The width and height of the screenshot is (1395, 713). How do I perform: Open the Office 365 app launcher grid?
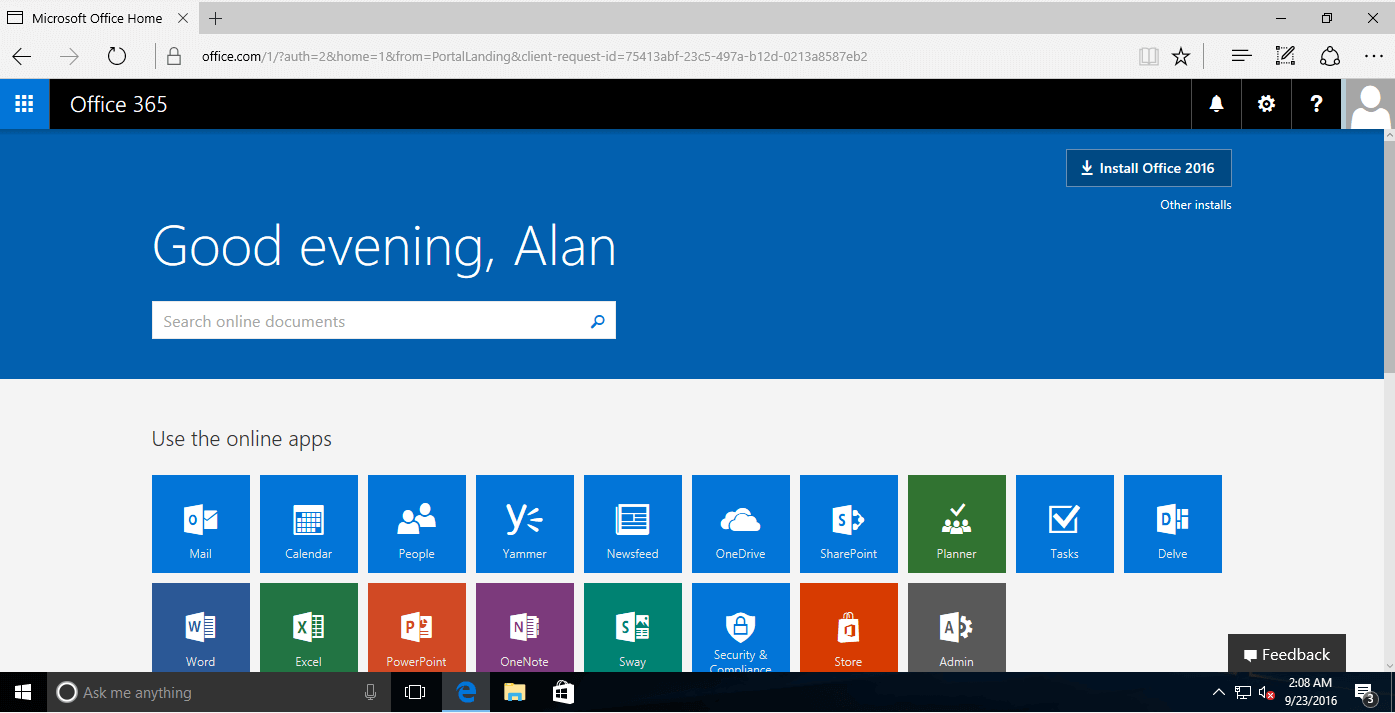[x=24, y=104]
